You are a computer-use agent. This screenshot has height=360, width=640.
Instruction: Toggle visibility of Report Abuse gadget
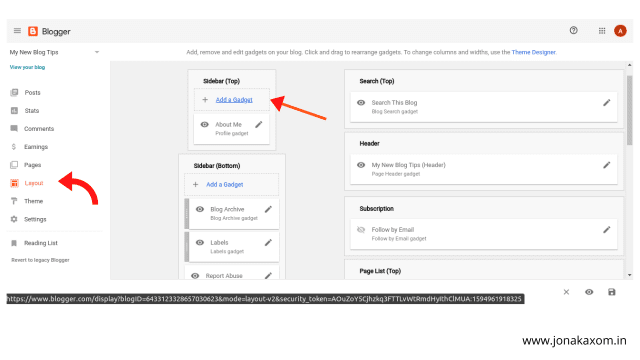pyautogui.click(x=195, y=276)
